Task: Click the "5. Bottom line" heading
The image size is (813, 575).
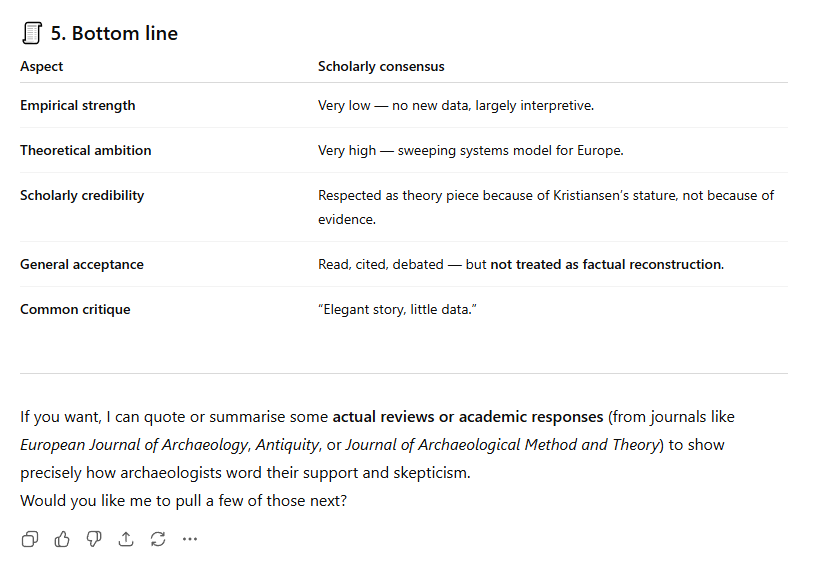Action: (114, 33)
